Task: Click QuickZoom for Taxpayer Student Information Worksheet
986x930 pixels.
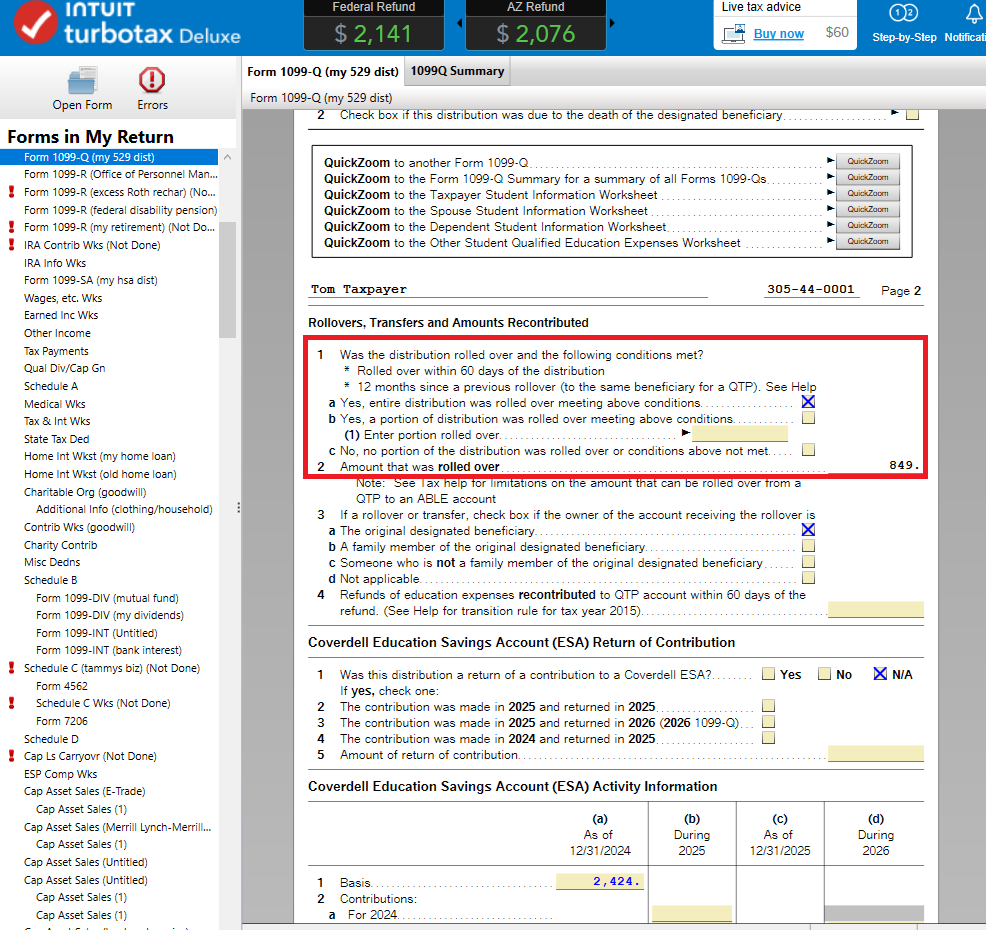Action: (867, 194)
